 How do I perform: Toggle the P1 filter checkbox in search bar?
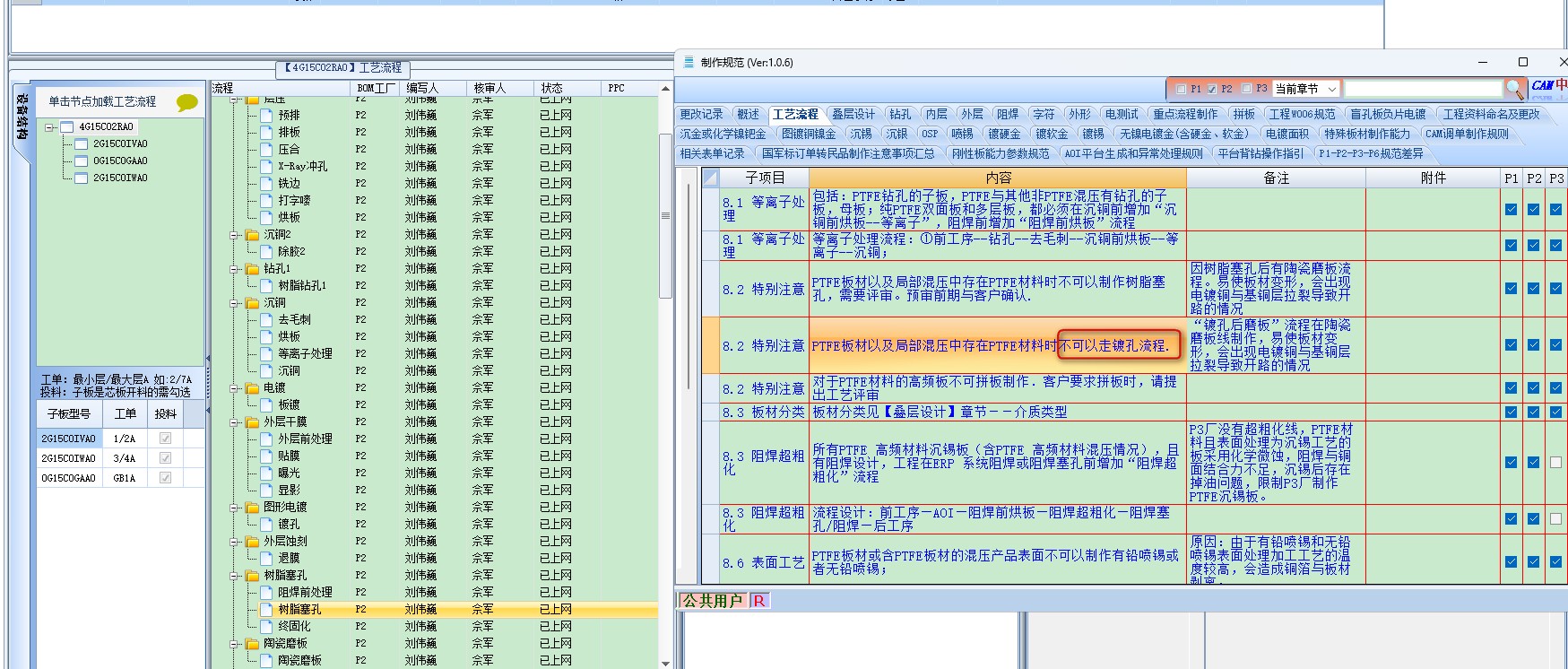1181,89
